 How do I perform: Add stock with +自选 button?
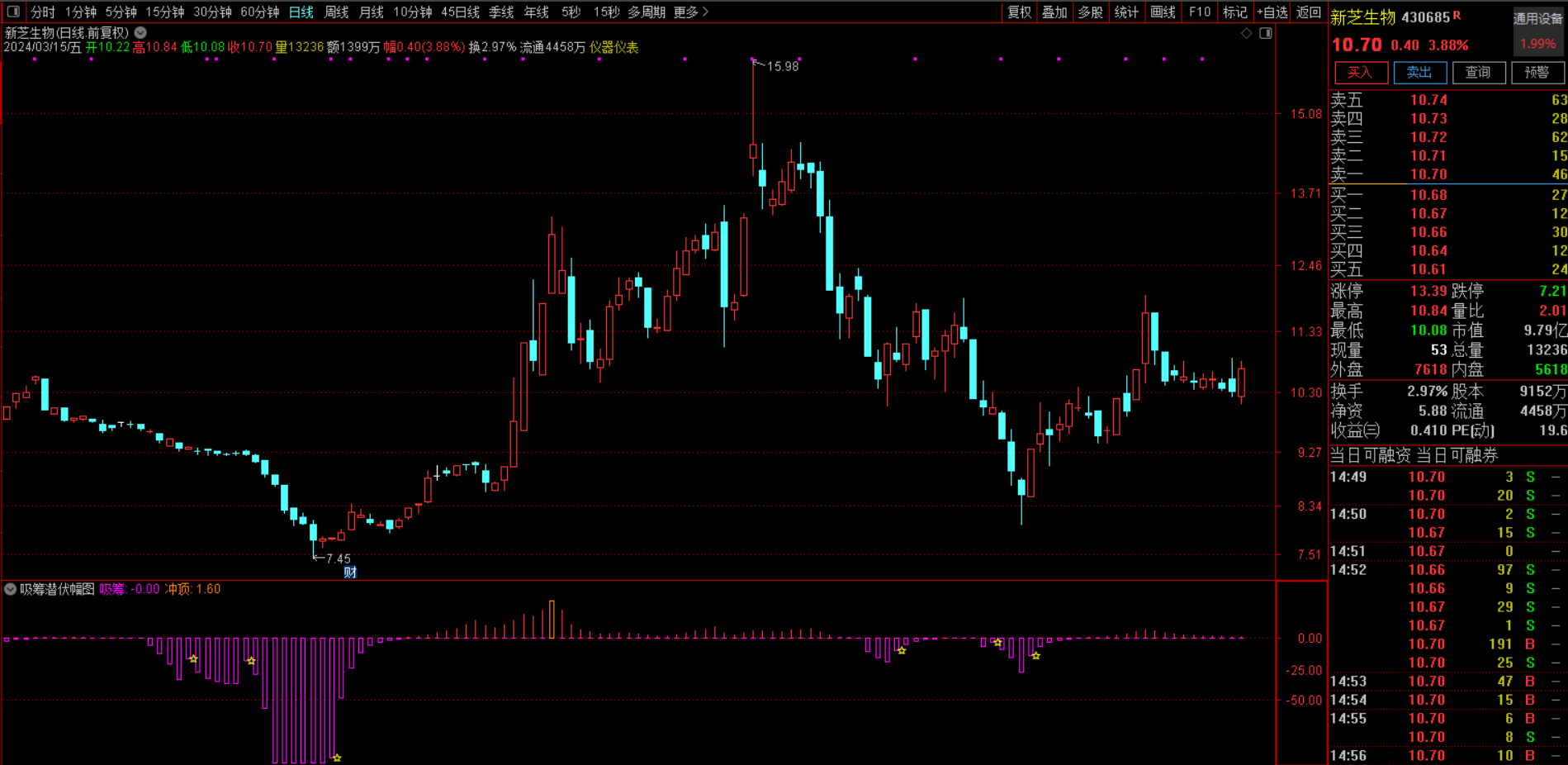[x=1272, y=12]
